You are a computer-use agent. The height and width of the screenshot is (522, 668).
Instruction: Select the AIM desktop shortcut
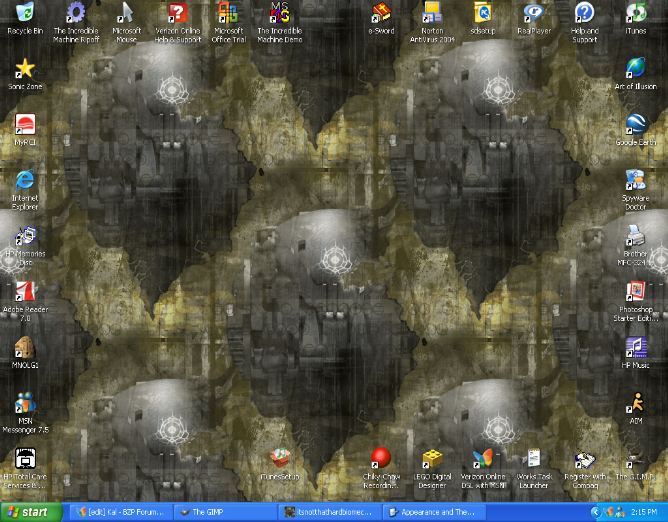[636, 403]
